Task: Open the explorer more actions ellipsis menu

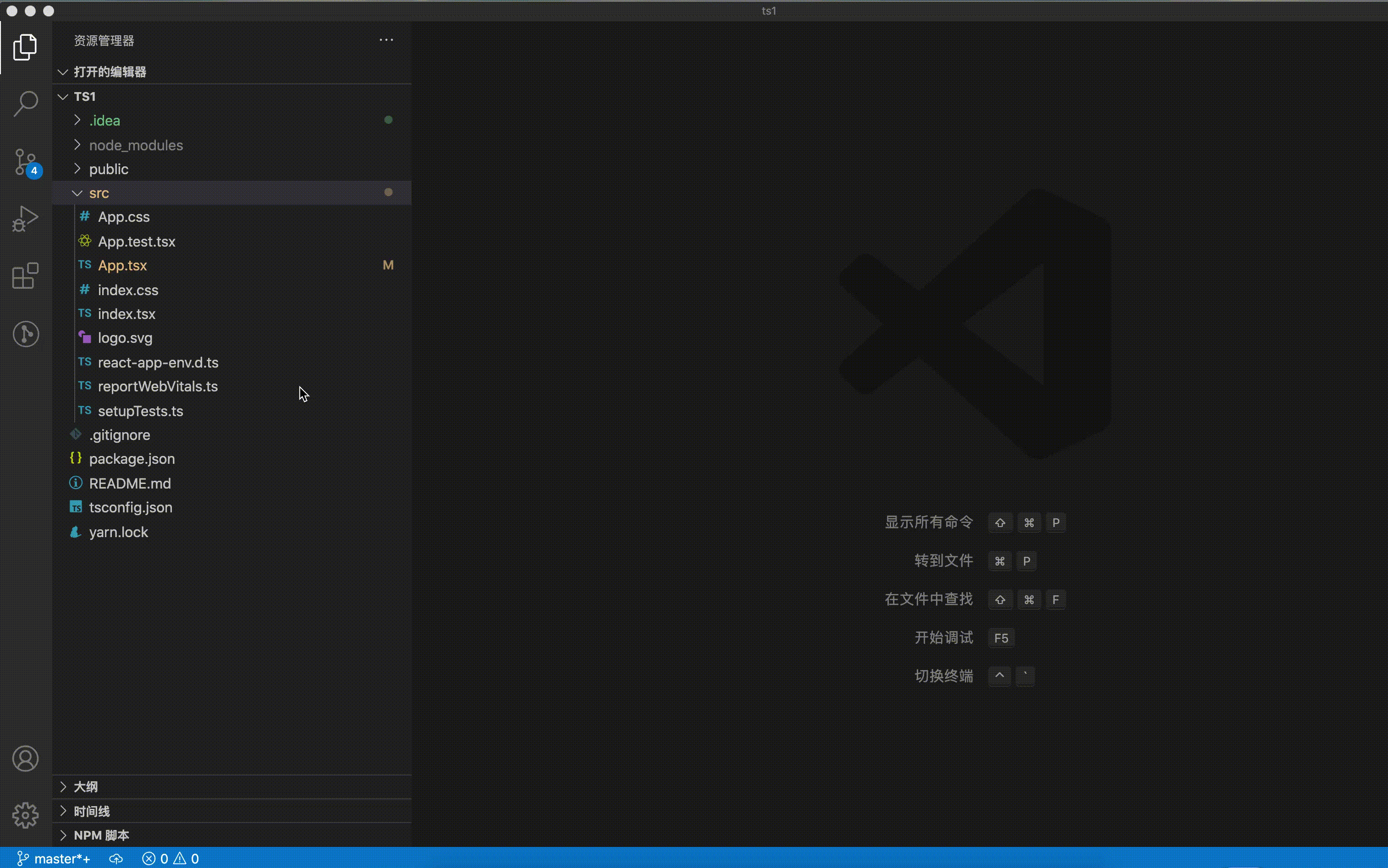Action: click(386, 40)
